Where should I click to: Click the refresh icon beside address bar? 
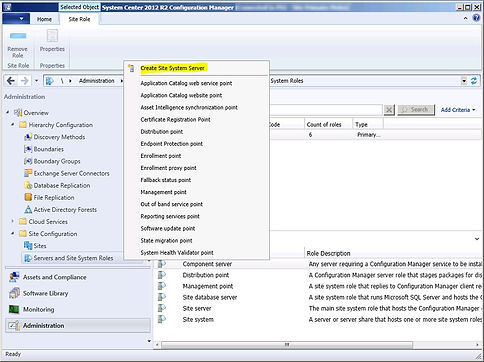coord(474,81)
